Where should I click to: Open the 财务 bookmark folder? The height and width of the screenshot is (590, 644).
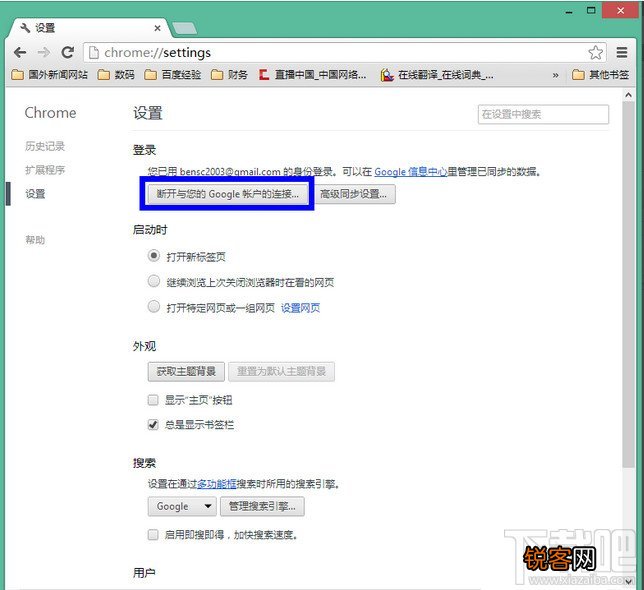229,75
